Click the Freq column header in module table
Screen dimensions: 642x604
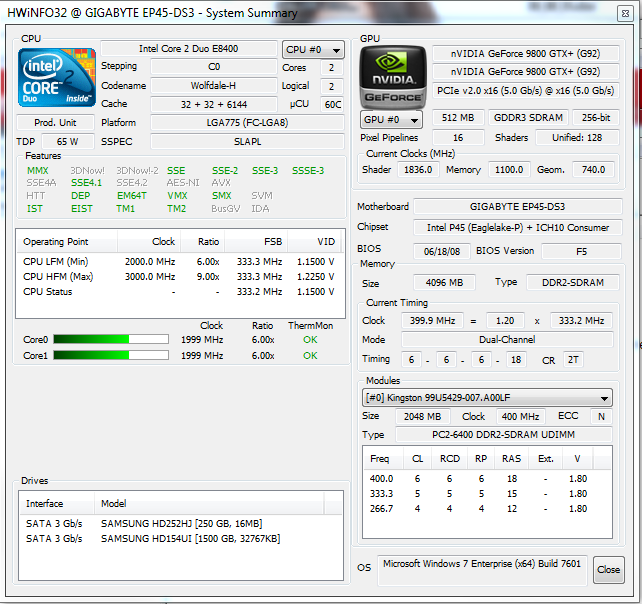[x=383, y=459]
